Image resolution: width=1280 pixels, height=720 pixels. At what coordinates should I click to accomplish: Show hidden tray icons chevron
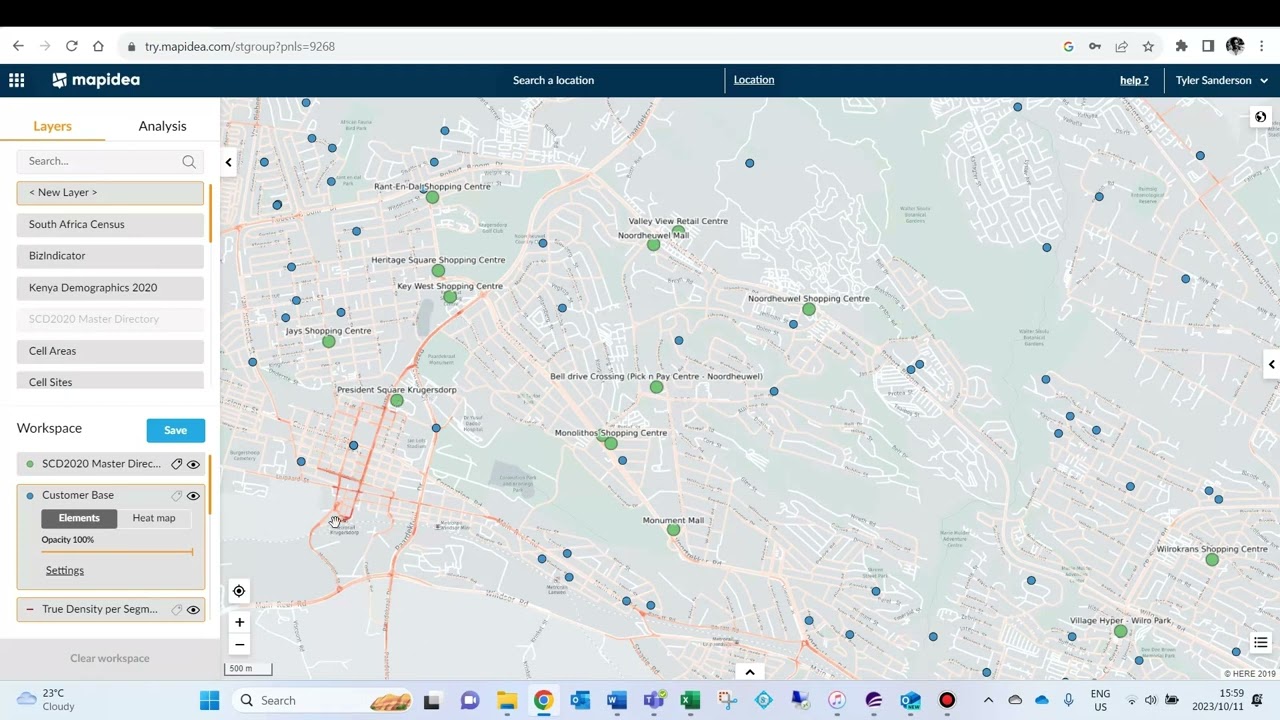[x=988, y=700]
